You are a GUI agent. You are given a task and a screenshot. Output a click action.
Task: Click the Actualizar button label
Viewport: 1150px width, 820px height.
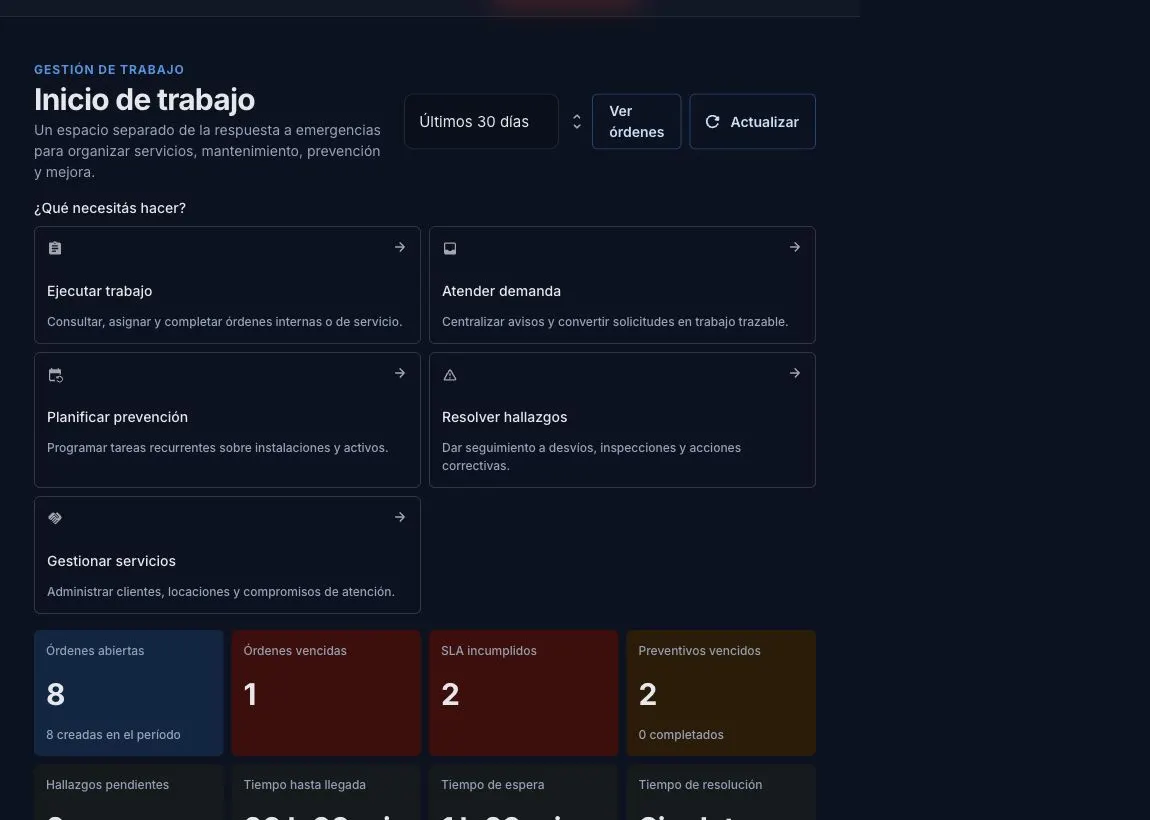764,122
